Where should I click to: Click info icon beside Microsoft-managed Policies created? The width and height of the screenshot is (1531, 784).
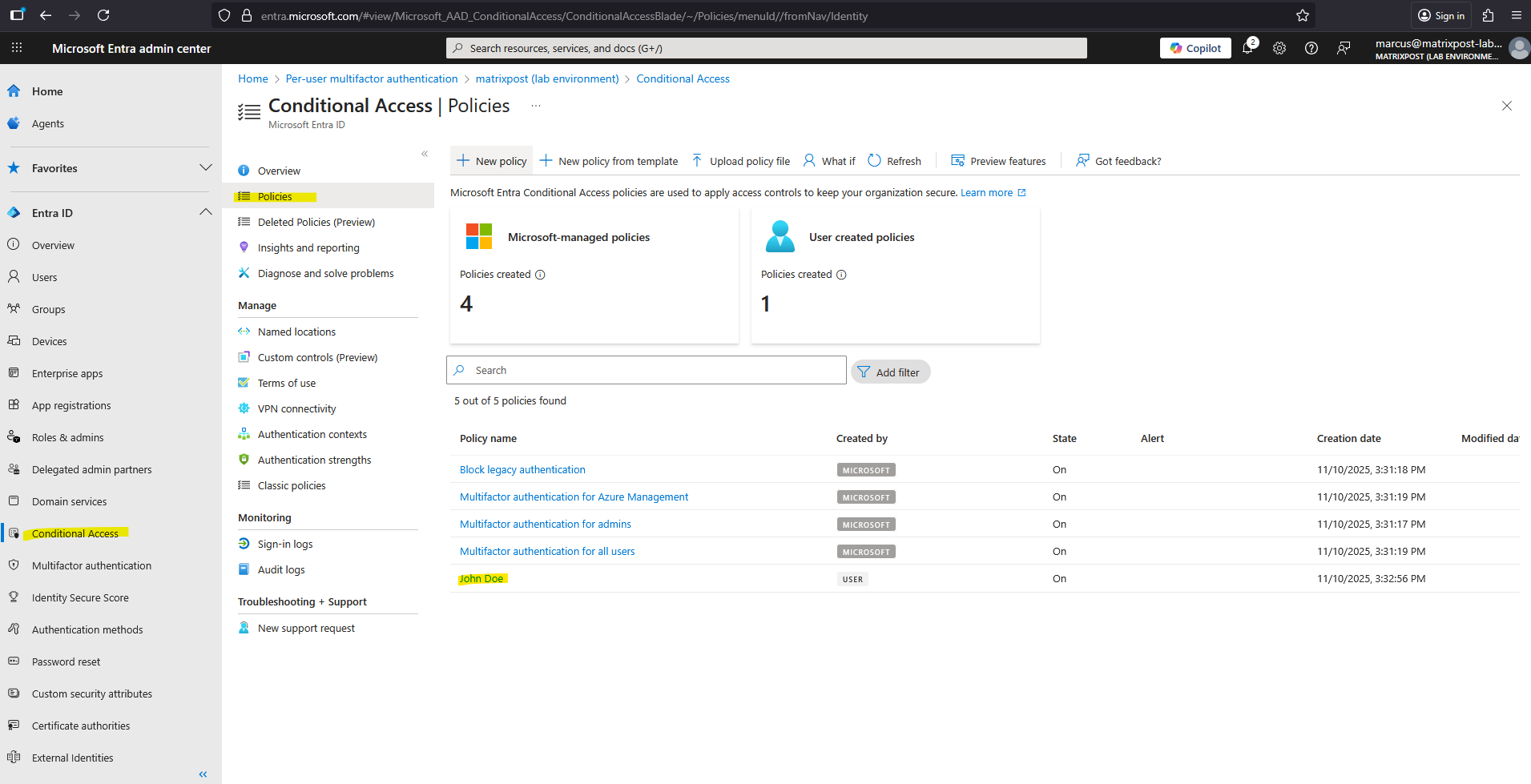[540, 275]
